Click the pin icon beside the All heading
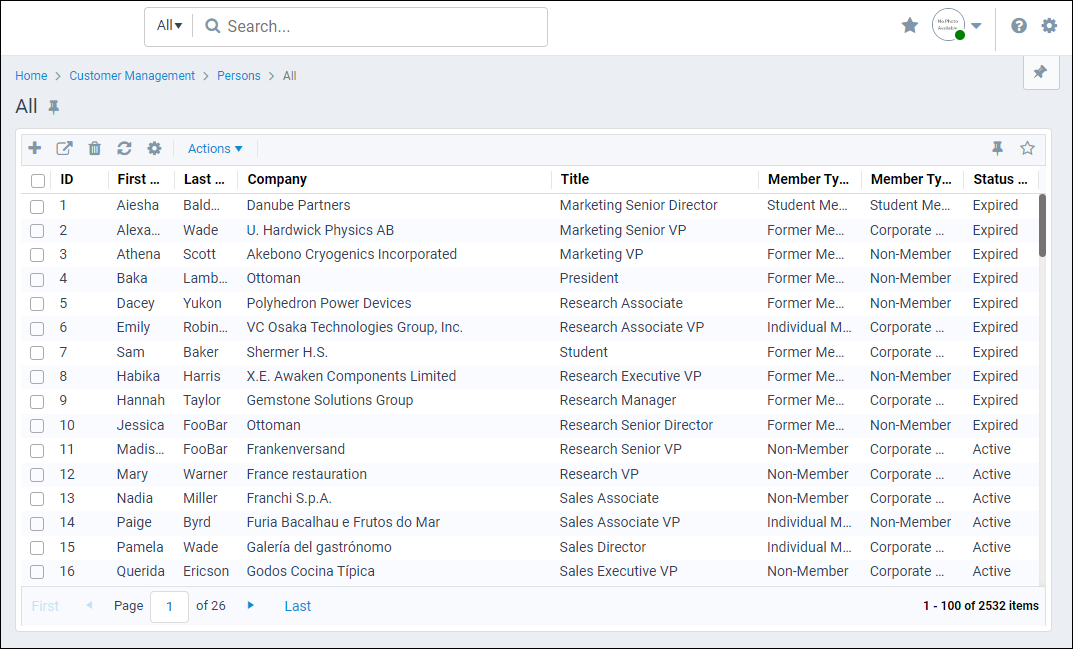Viewport: 1073px width, 649px height. point(53,107)
